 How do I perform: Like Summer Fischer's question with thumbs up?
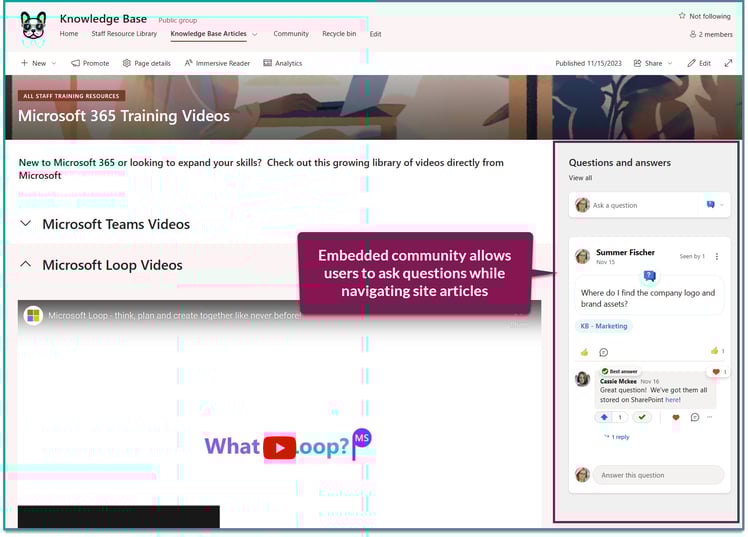click(x=584, y=352)
